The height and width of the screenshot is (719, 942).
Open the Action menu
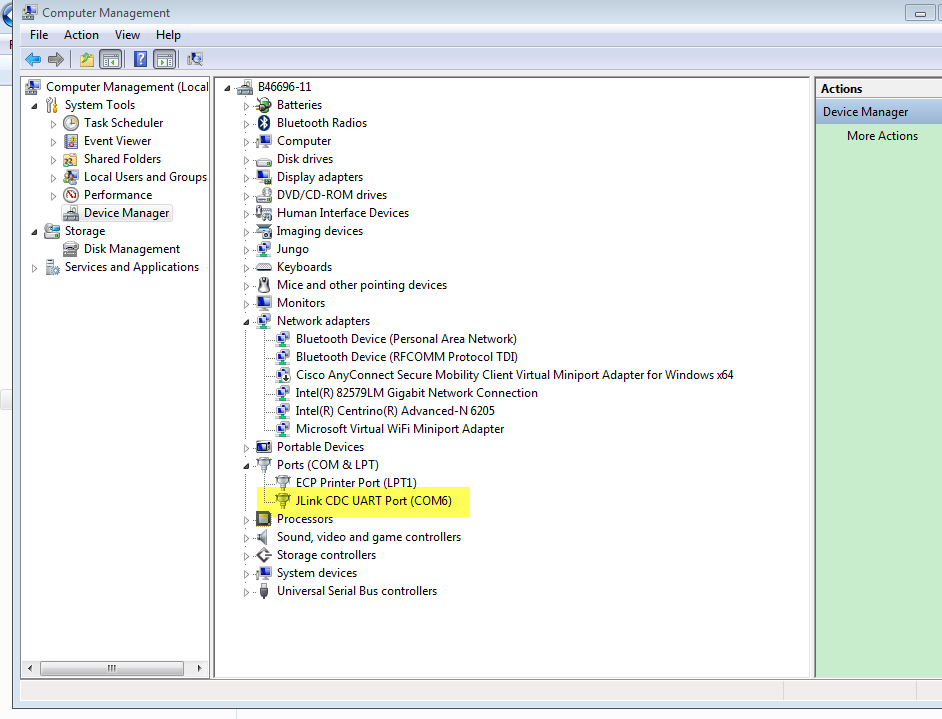(81, 35)
